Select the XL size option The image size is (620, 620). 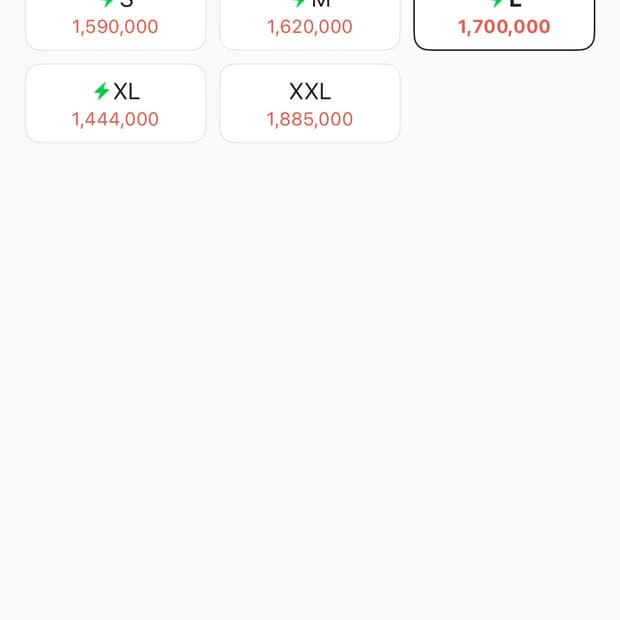(x=115, y=104)
